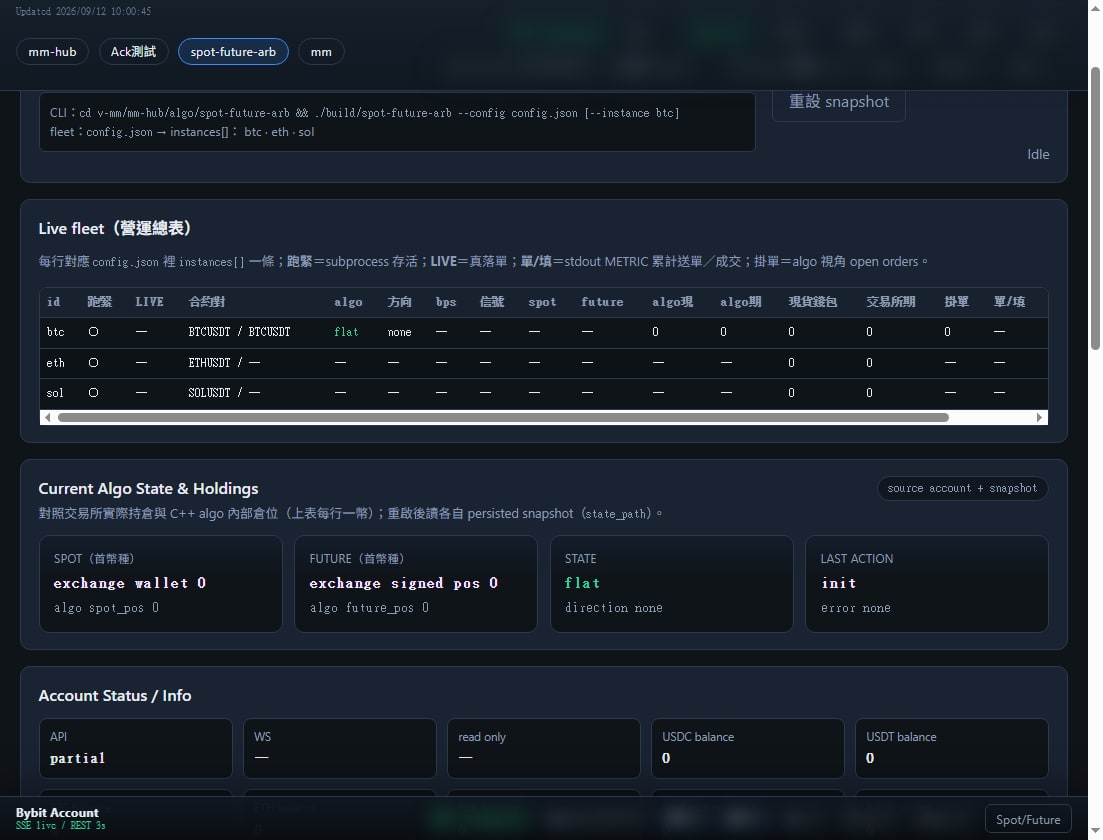The width and height of the screenshot is (1103, 840).
Task: Click the API partial status card
Action: (136, 748)
